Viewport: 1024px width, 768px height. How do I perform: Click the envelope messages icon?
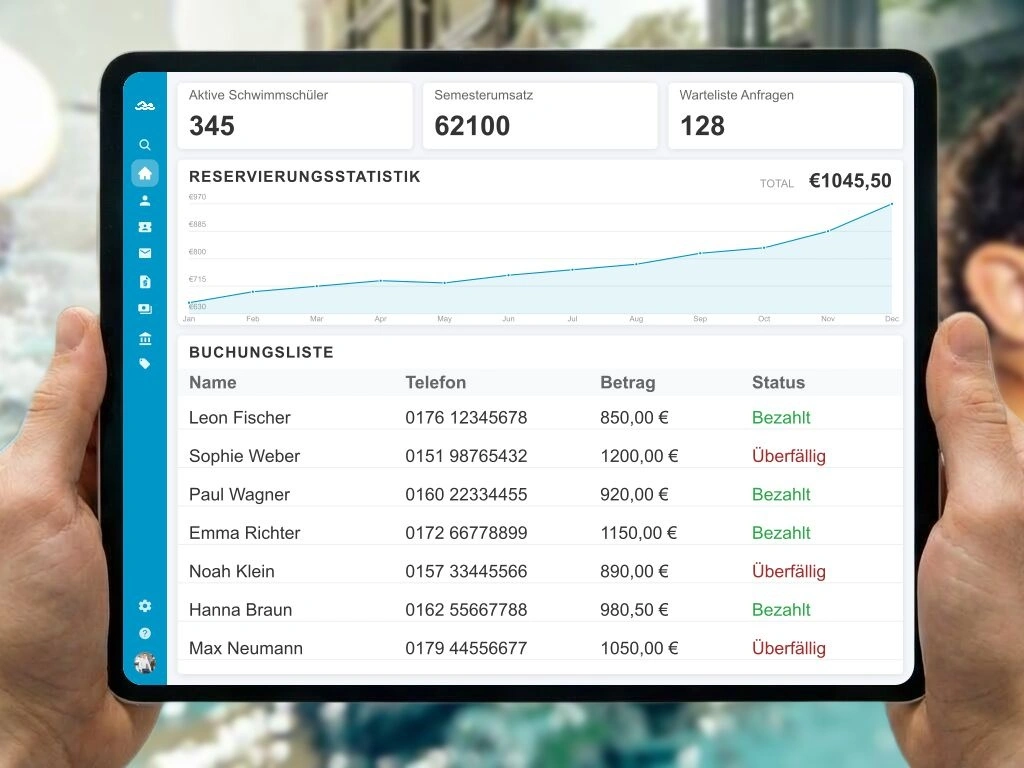click(145, 254)
